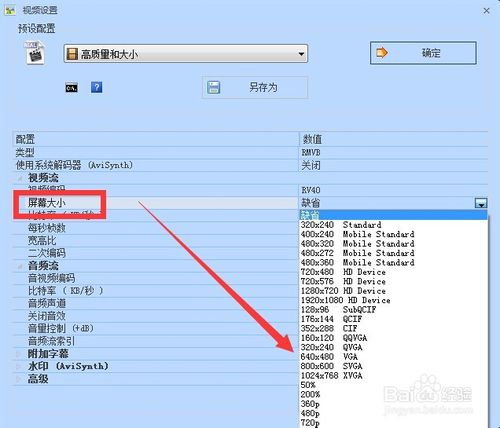Choose 720x480 HD Device option
This screenshot has height=428, width=500.
click(393, 272)
